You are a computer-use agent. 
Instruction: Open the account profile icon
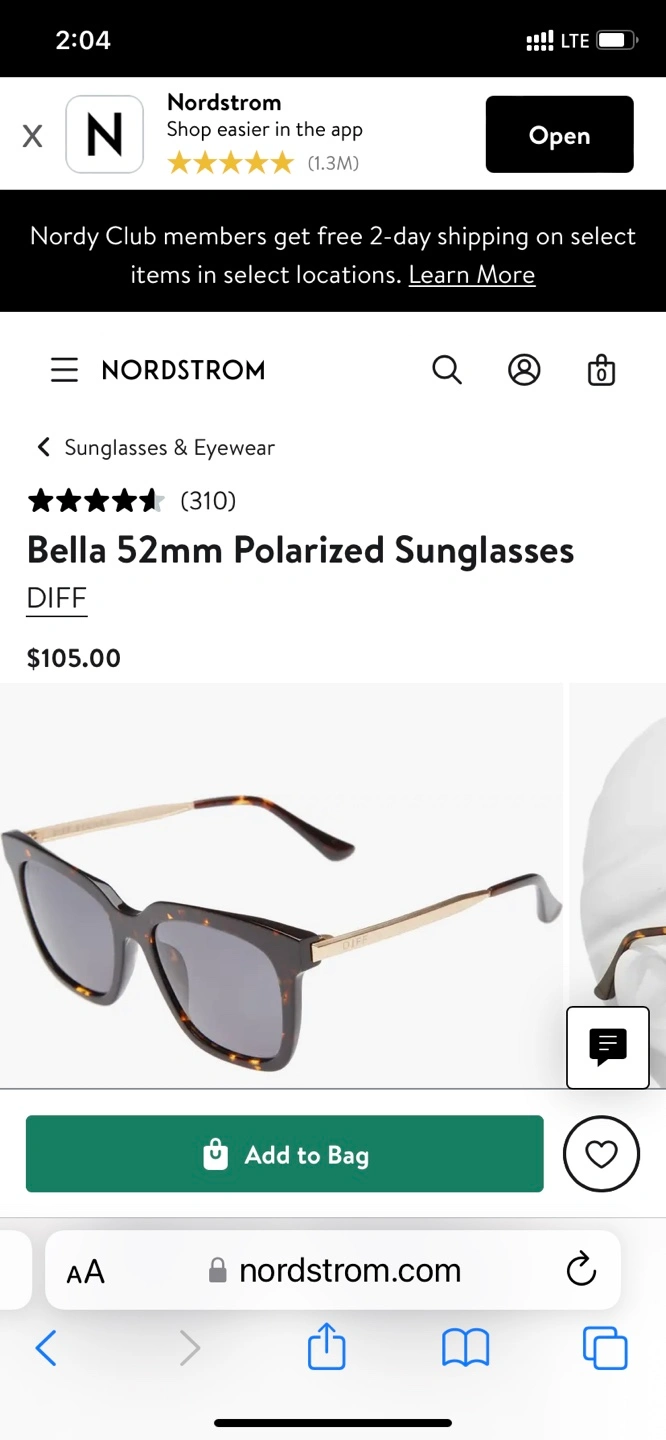[x=524, y=370]
